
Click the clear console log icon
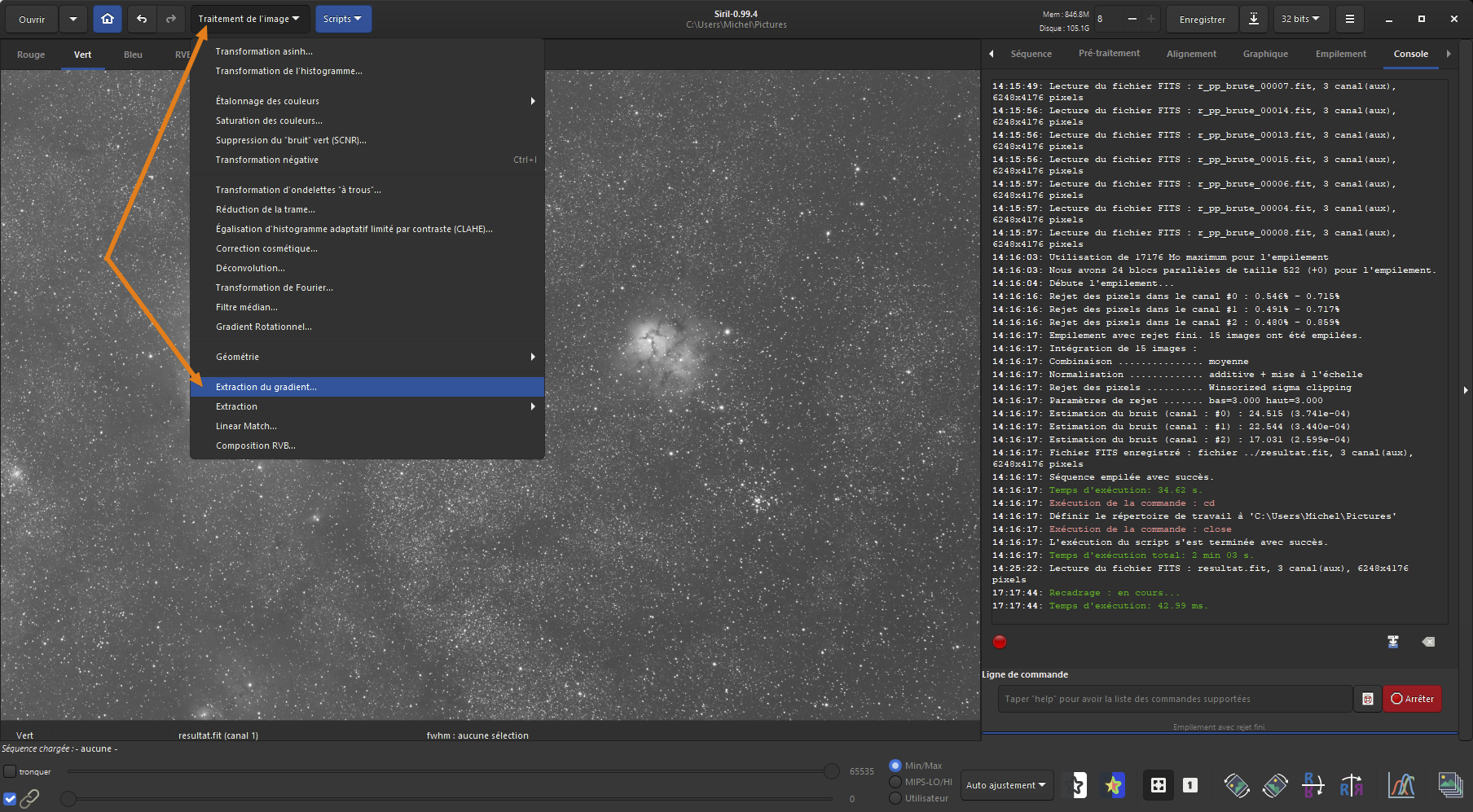[x=1428, y=642]
